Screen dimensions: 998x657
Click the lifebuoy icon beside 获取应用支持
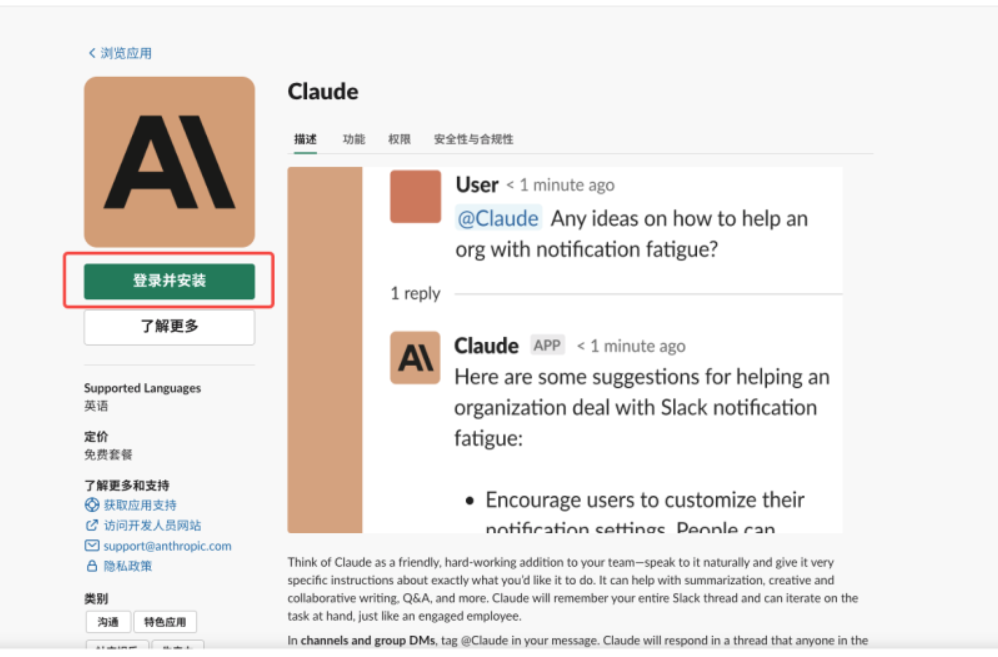(x=92, y=505)
